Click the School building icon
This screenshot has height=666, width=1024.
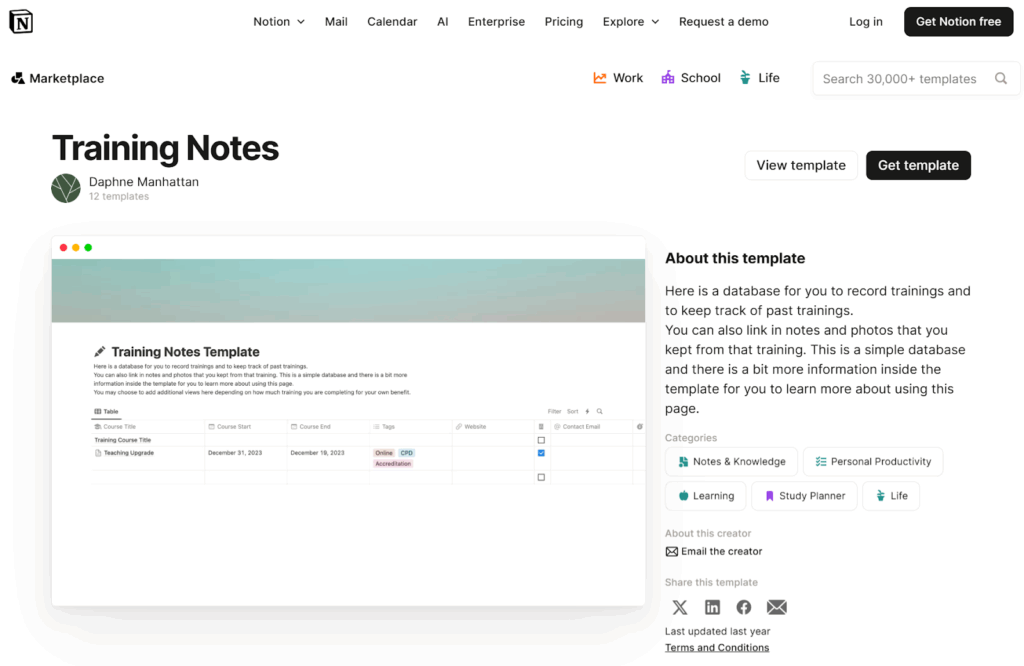[x=667, y=78]
